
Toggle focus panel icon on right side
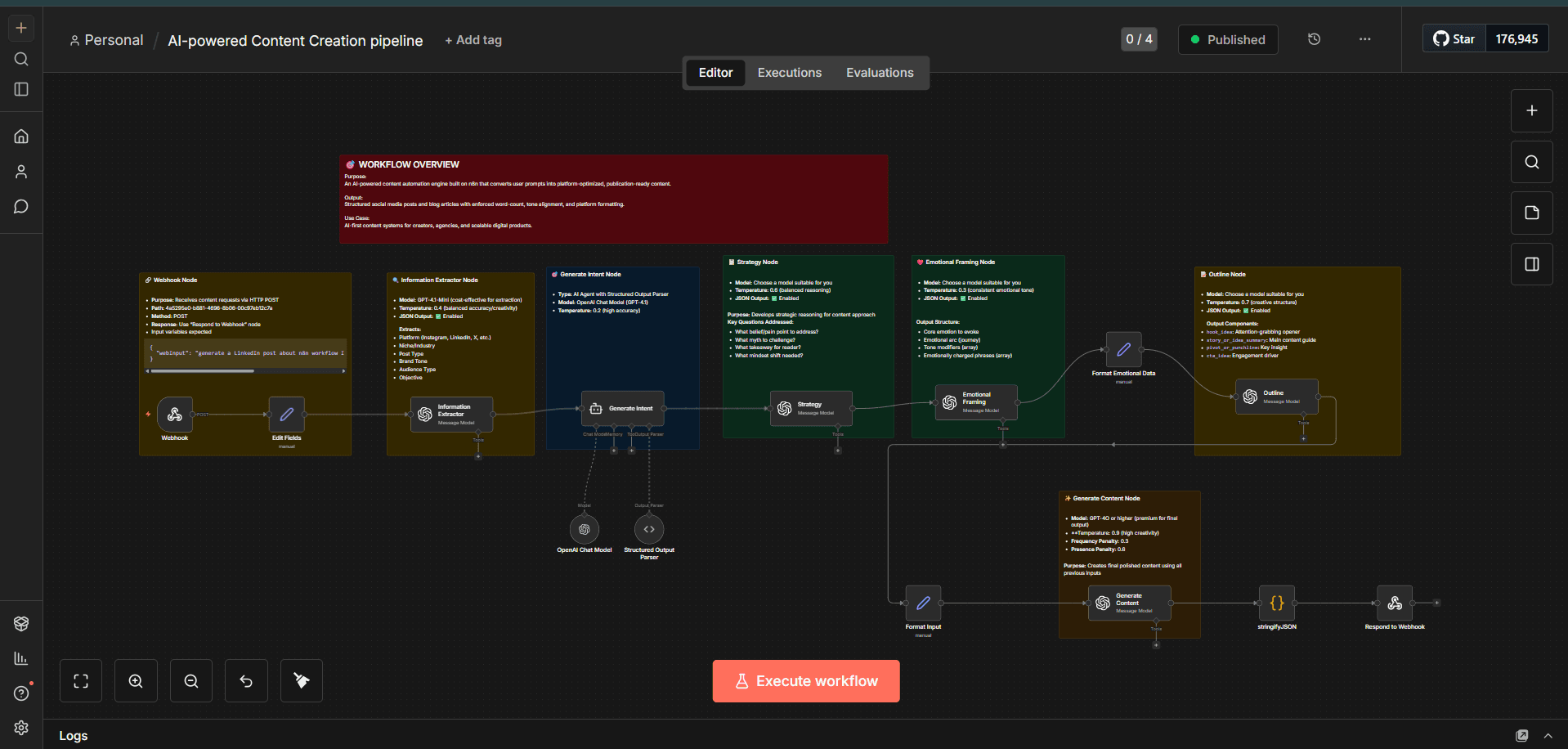1532,264
